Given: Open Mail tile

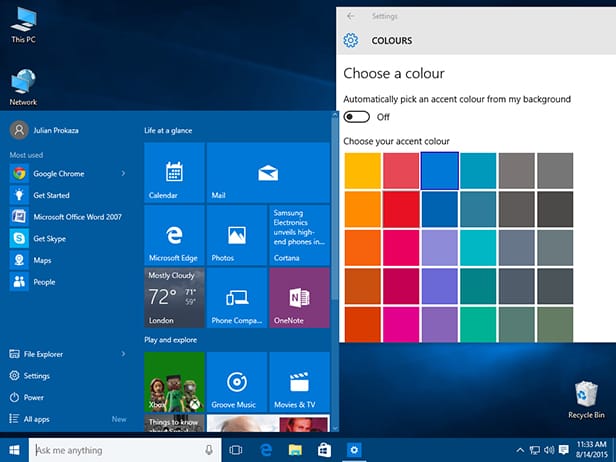Looking at the screenshot, I should click(268, 172).
